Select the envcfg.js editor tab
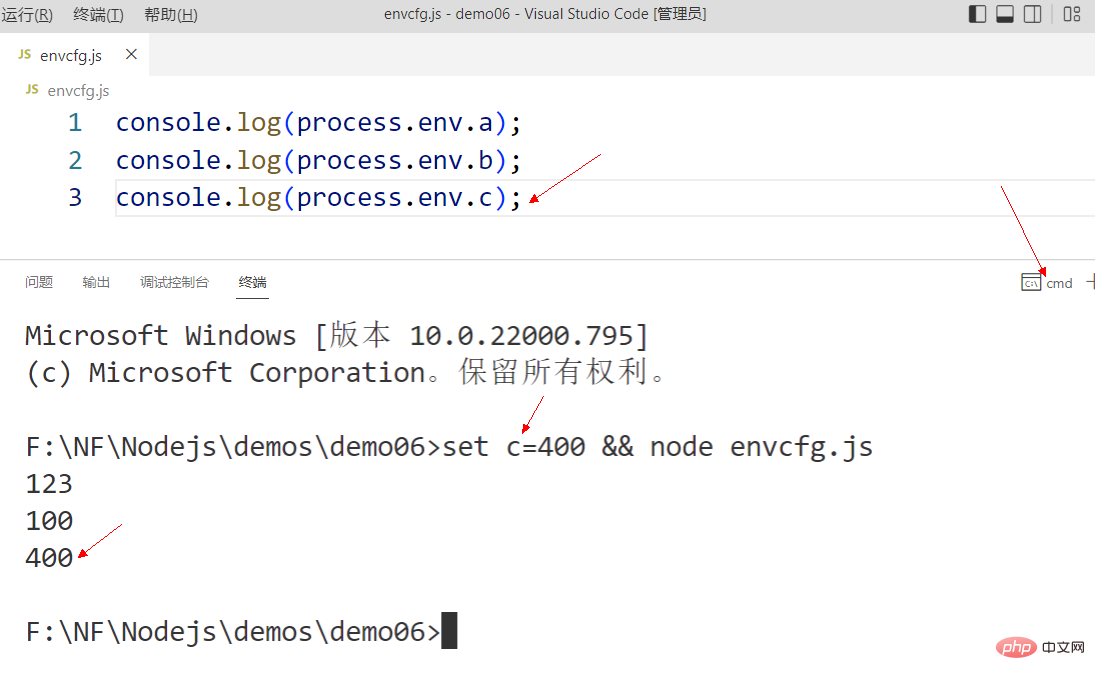Screen dimensions: 1095x680 click(x=70, y=56)
